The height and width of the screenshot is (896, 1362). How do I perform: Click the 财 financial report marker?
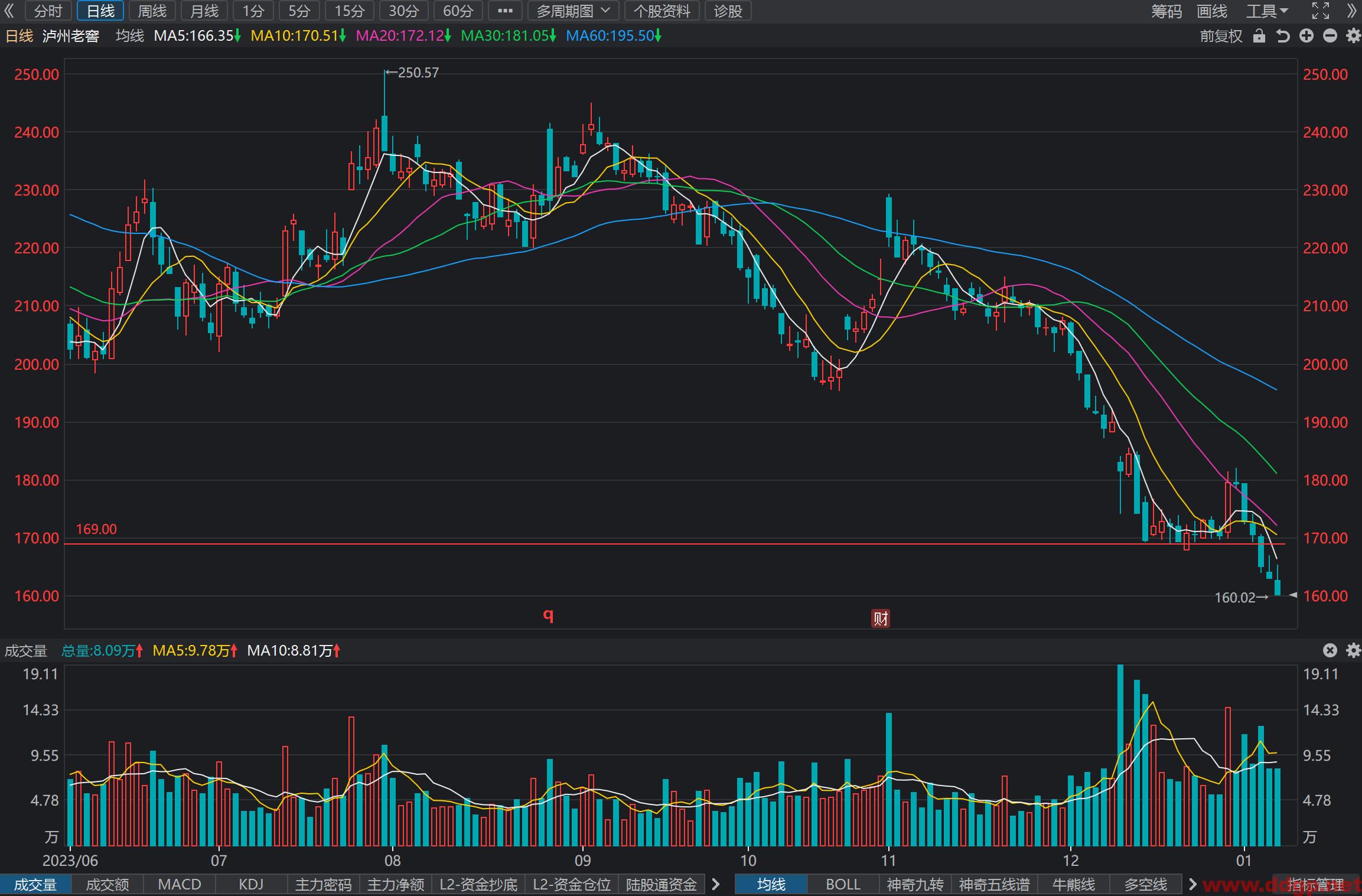point(881,618)
